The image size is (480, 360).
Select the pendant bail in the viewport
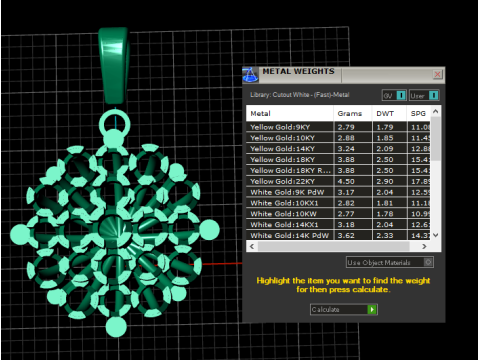(114, 66)
